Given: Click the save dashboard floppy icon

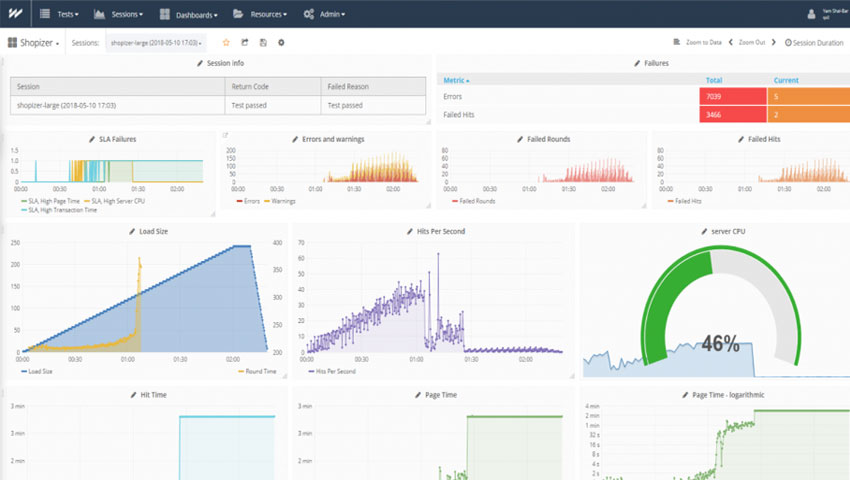Looking at the screenshot, I should (x=262, y=43).
